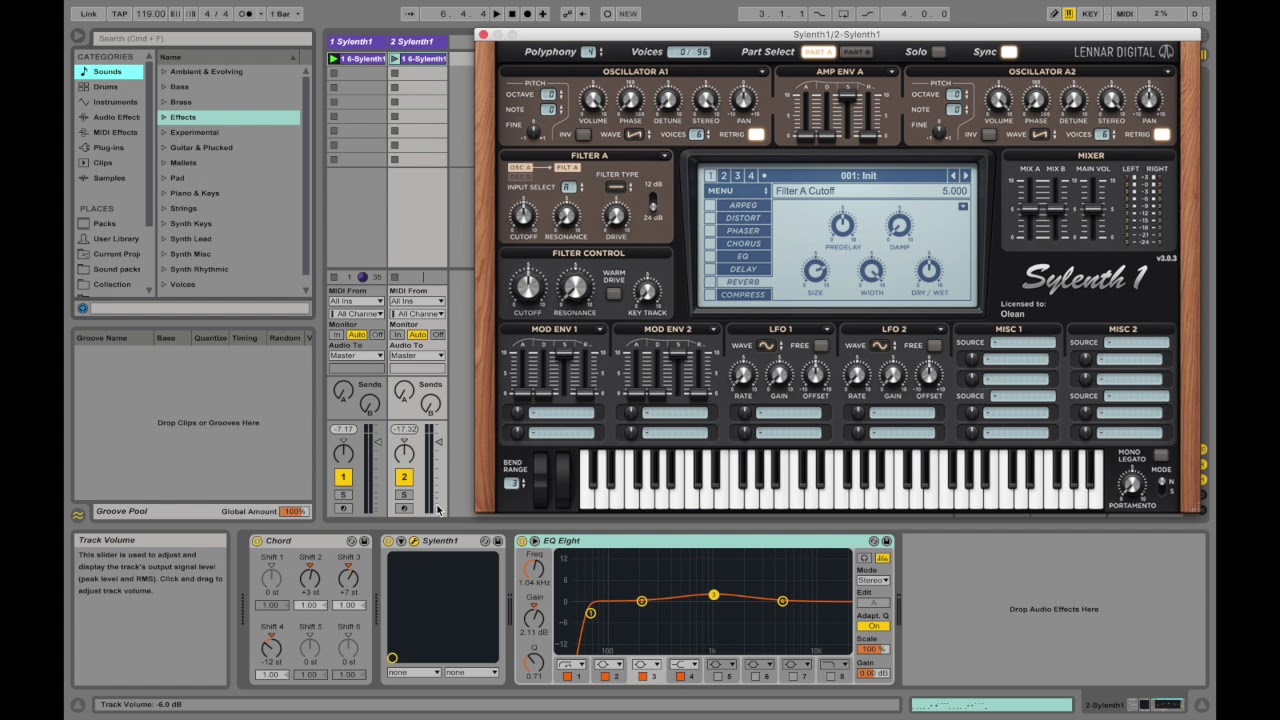Toggle Adaptive Q On button
The image size is (1280, 720).
point(873,626)
